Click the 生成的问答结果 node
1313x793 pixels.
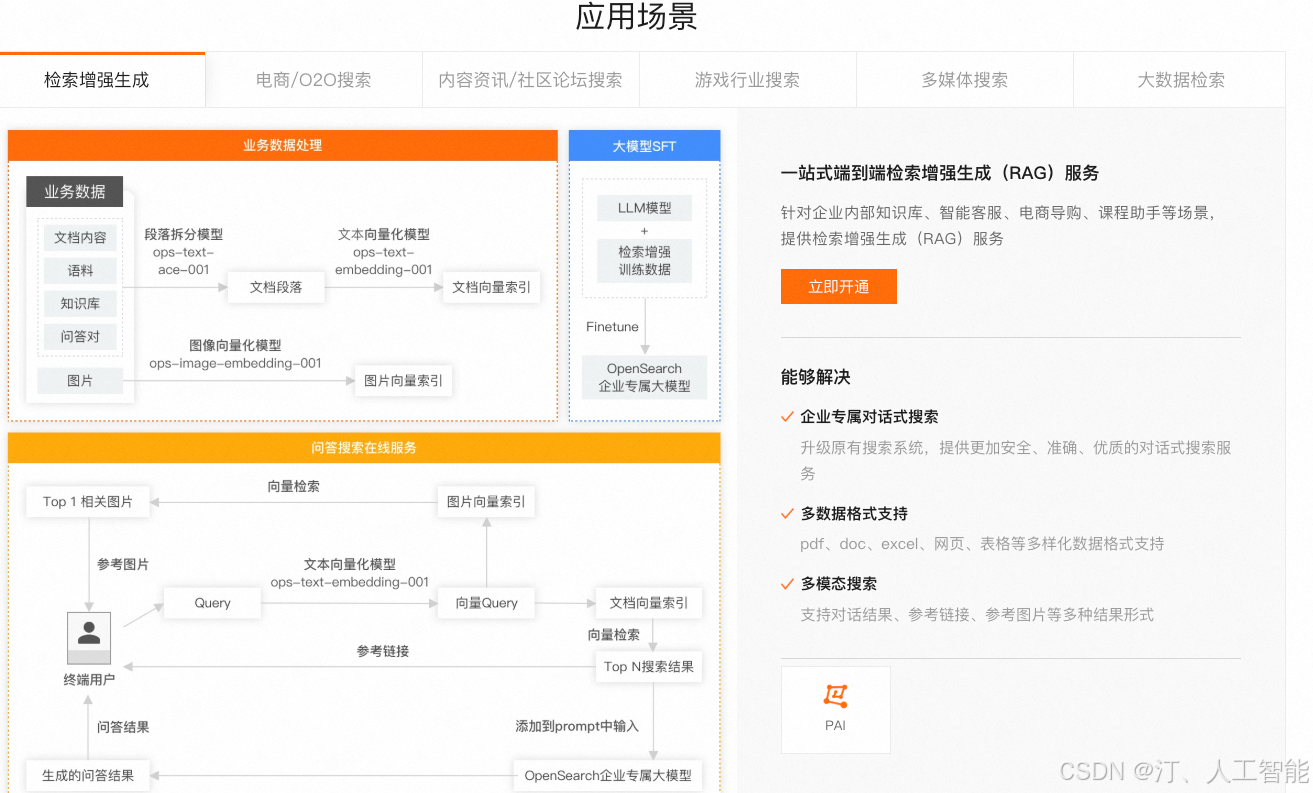point(88,775)
